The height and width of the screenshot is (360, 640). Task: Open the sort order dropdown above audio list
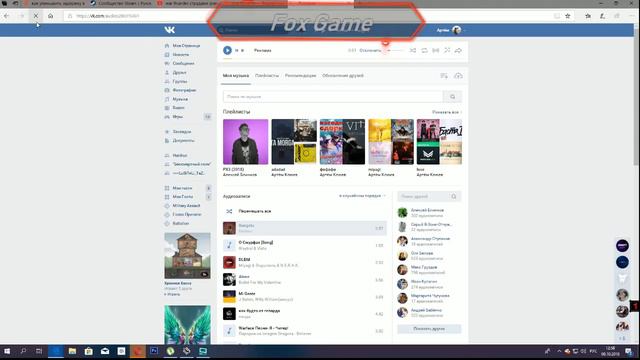click(362, 196)
